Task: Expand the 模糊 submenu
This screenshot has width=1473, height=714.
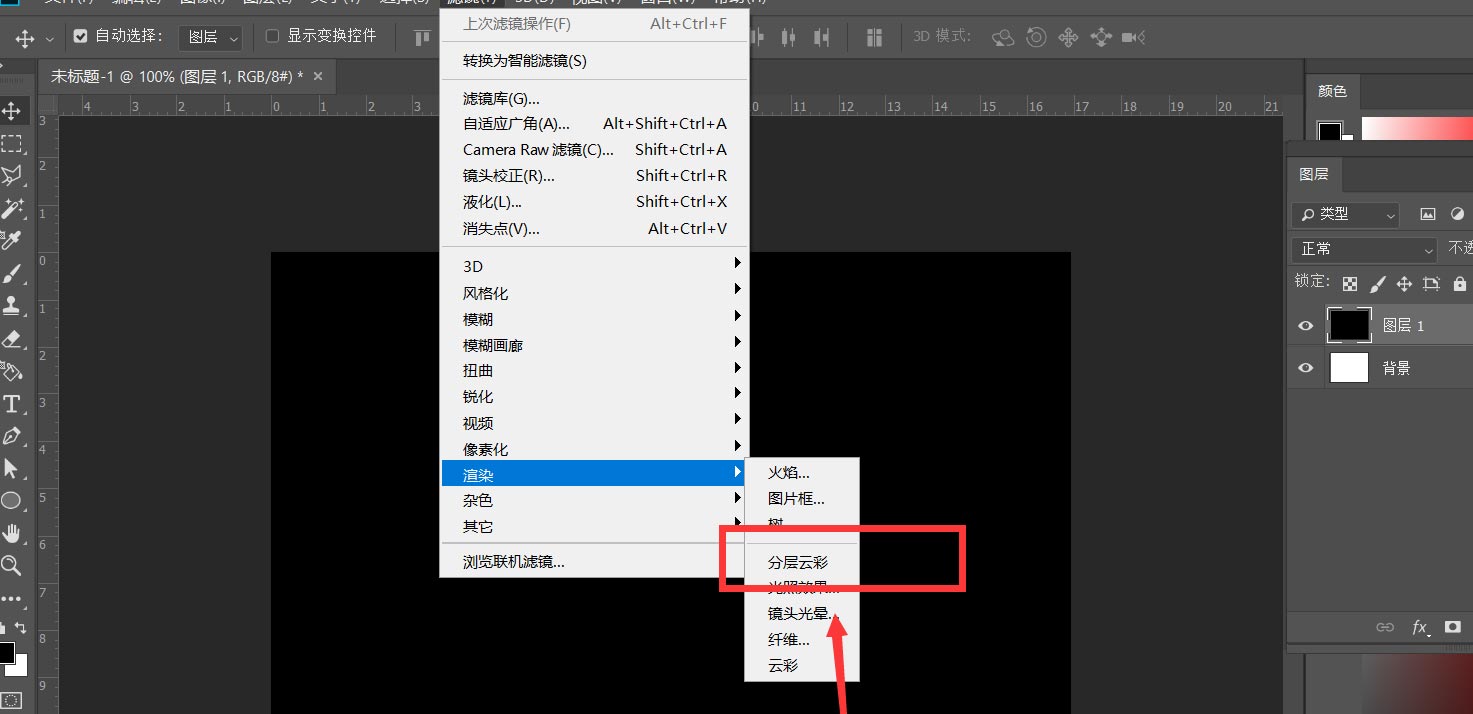Action: [x=594, y=319]
